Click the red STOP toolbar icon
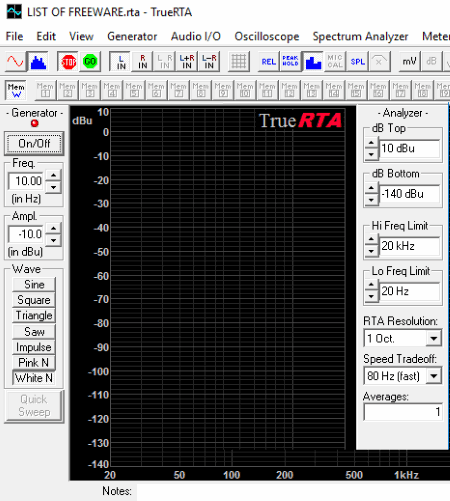This screenshot has width=450, height=501. click(68, 62)
